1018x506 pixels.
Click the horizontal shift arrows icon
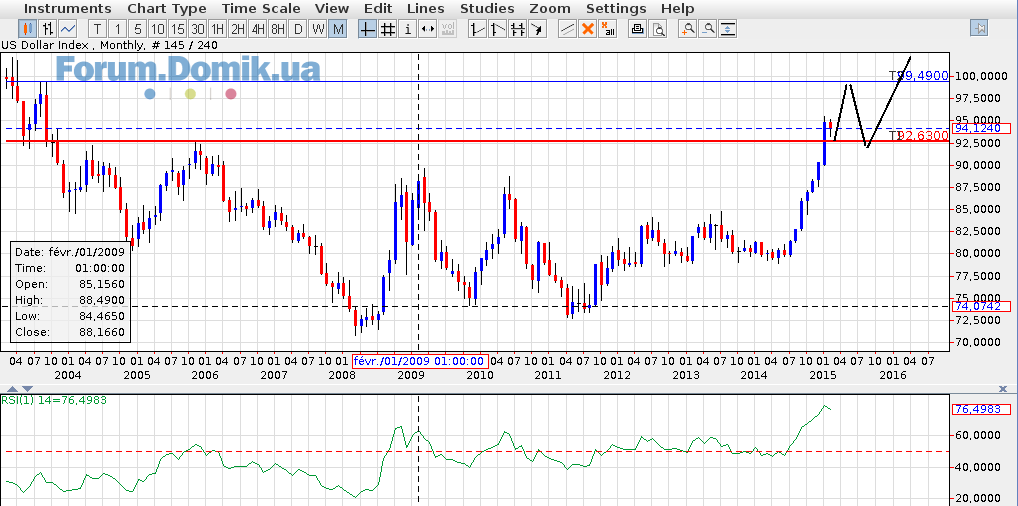pyautogui.click(x=428, y=29)
